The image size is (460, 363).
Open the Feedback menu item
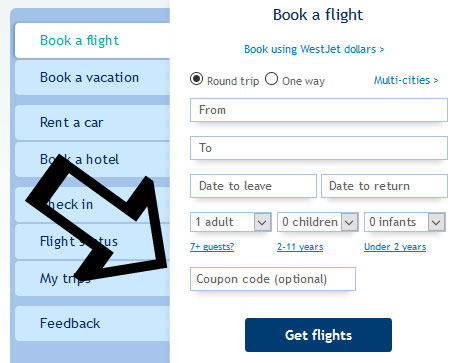[92, 323]
